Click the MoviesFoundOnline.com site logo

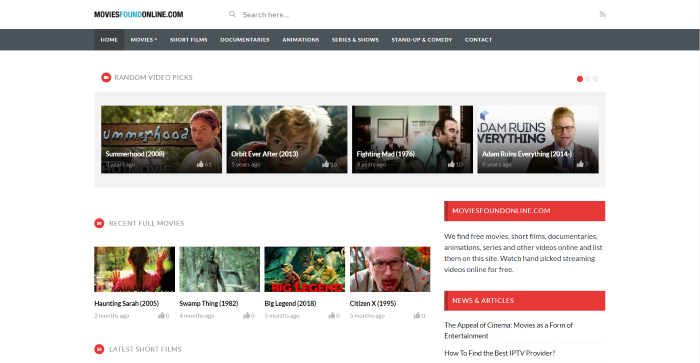138,14
